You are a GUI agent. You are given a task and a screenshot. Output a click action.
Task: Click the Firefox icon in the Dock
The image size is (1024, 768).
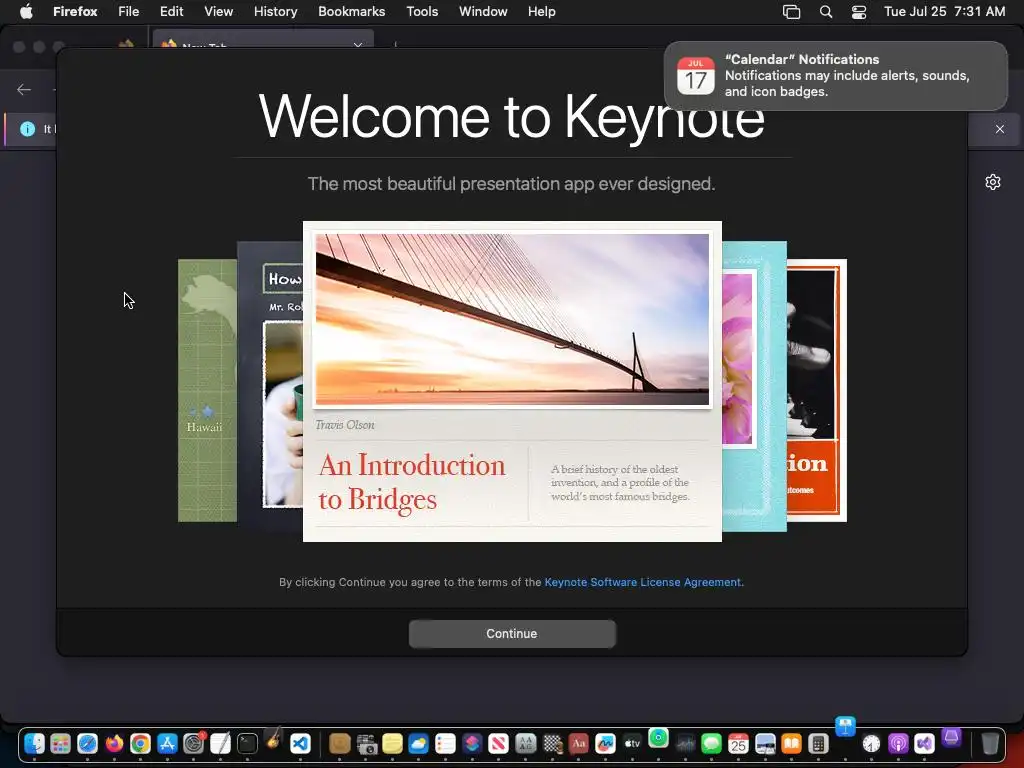pyautogui.click(x=114, y=743)
